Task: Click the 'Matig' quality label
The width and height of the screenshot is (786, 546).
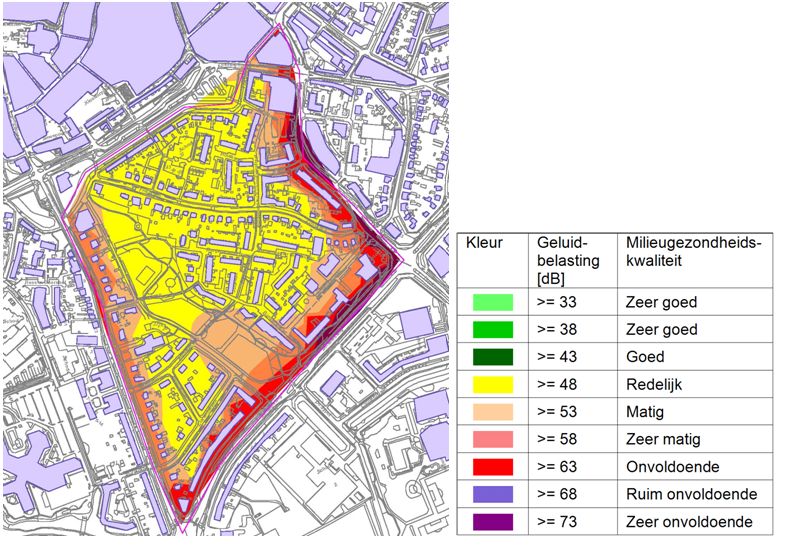Action: pos(645,413)
